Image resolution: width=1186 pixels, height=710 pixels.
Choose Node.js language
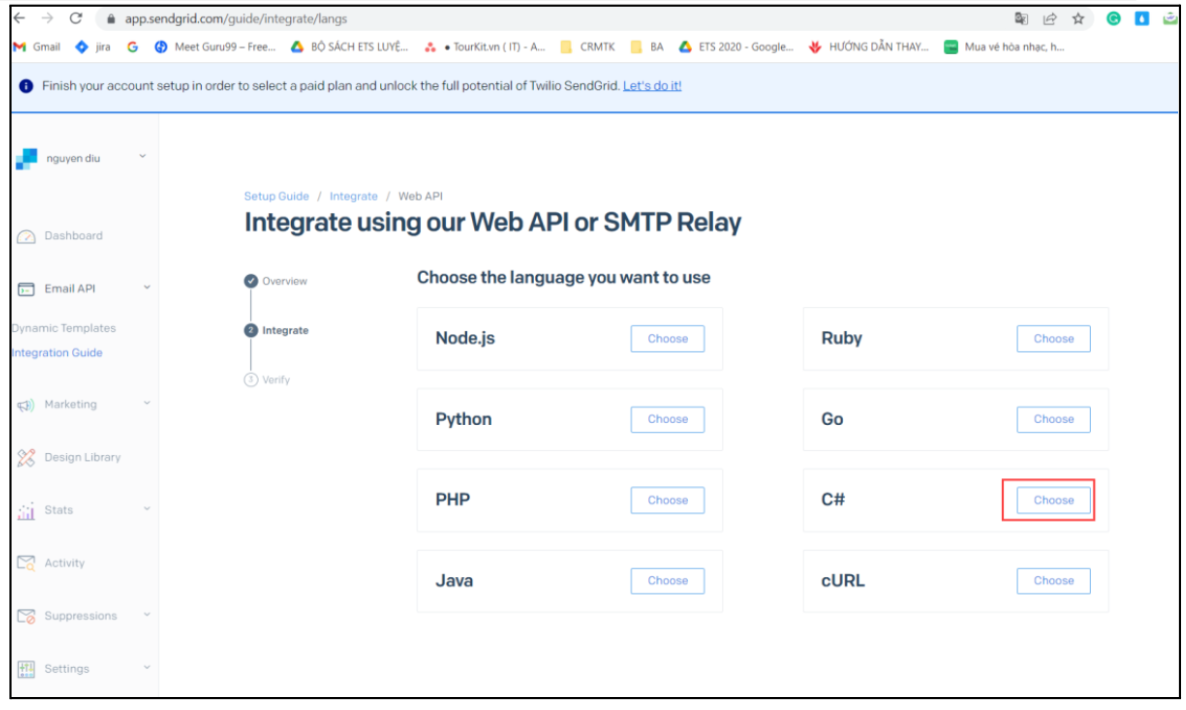coord(667,339)
